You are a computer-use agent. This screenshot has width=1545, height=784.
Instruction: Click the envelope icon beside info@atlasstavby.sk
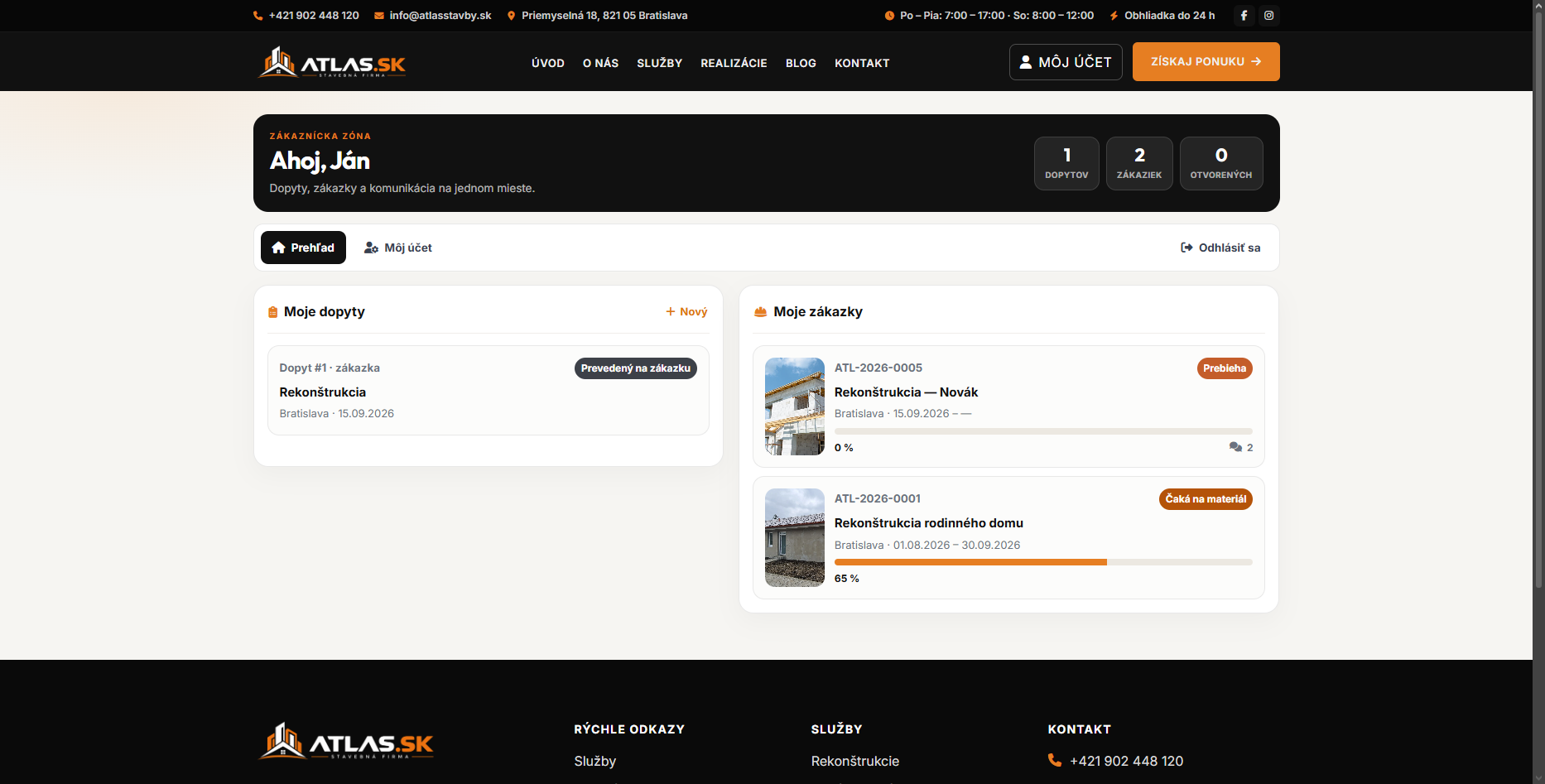[x=379, y=16]
